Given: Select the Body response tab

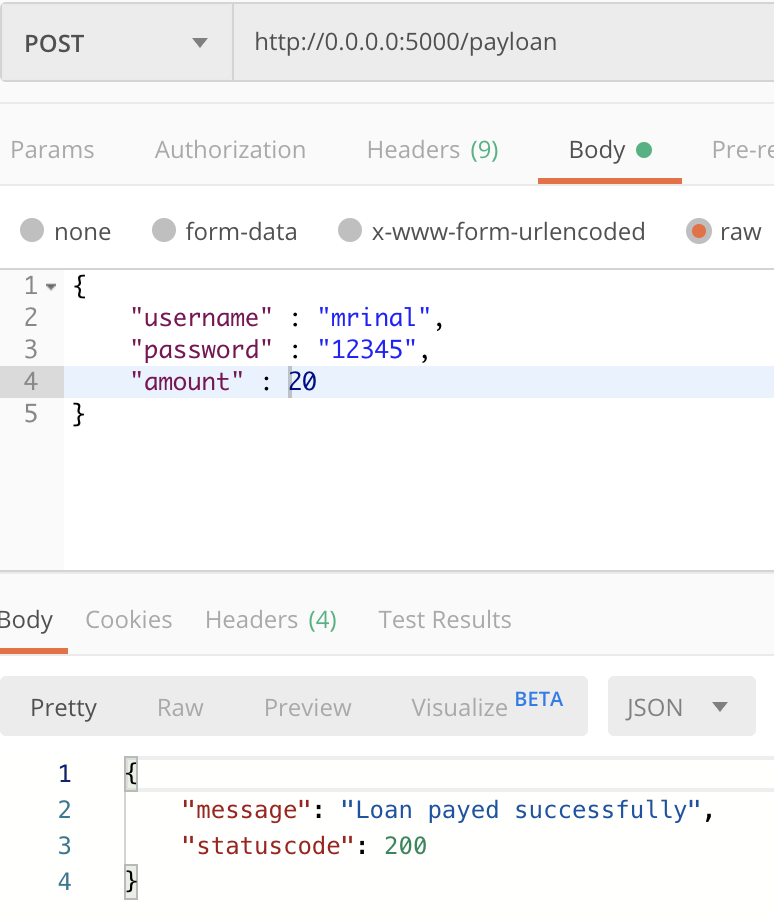Looking at the screenshot, I should (24, 620).
